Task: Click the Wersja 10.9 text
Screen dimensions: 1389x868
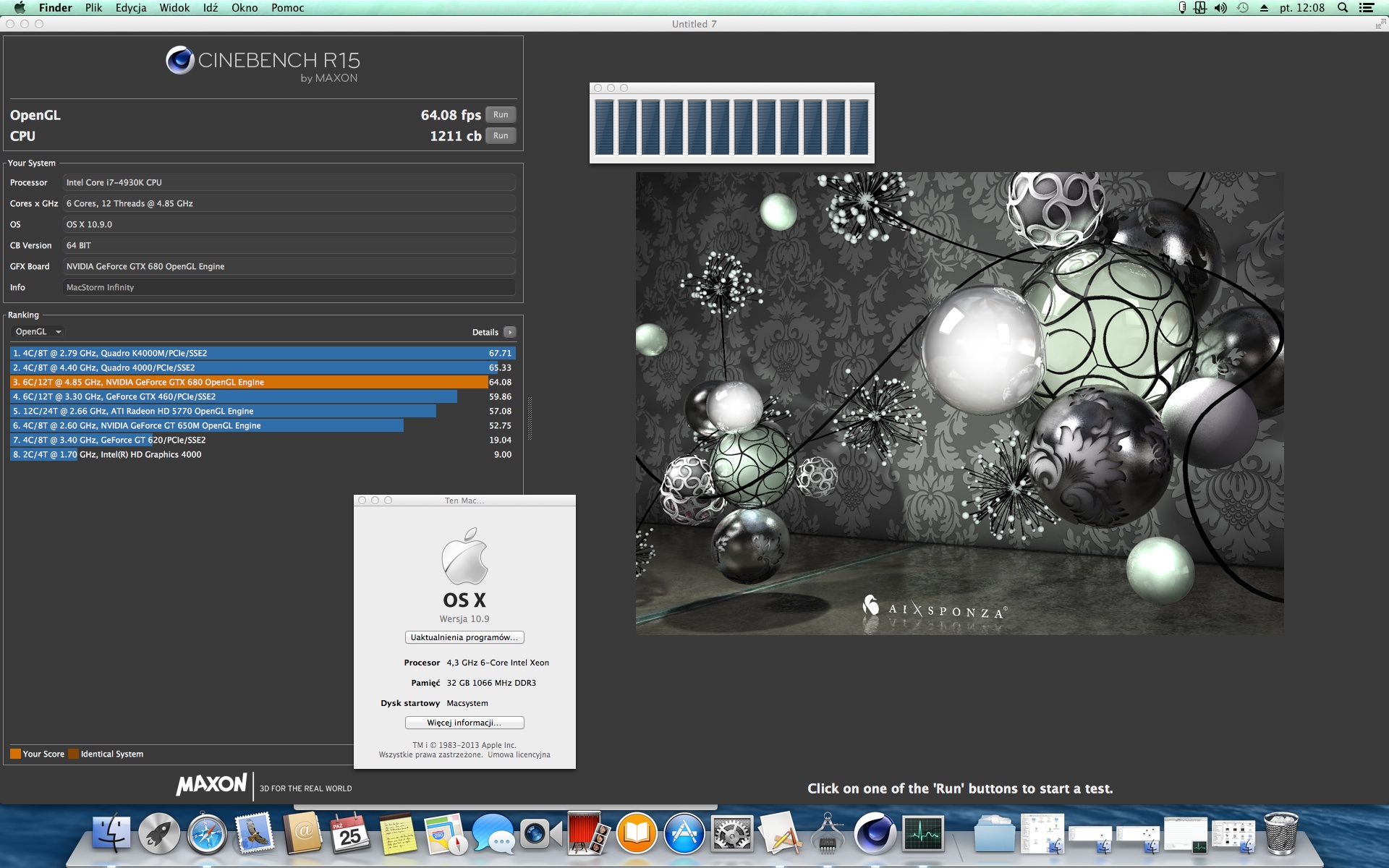Action: click(464, 619)
